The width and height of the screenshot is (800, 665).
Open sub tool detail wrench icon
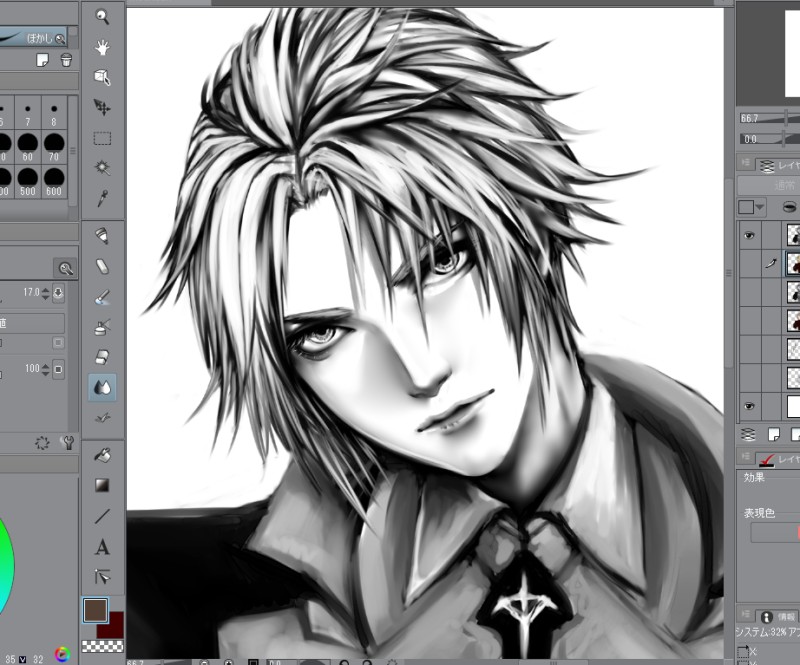pyautogui.click(x=67, y=442)
